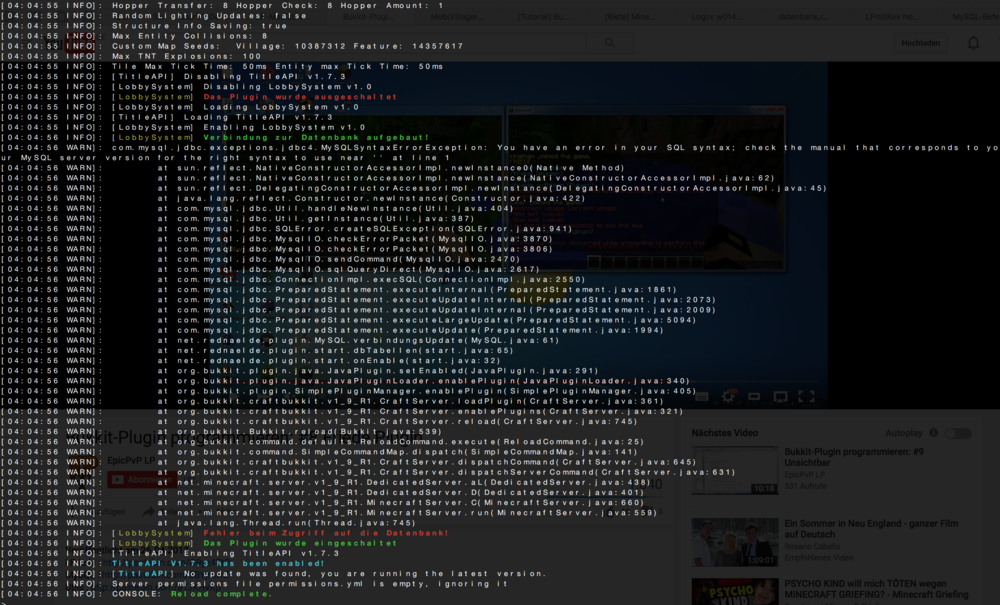The height and width of the screenshot is (605, 1000).
Task: Switch to the LPmitKev Ne... browser tab
Action: [x=892, y=17]
